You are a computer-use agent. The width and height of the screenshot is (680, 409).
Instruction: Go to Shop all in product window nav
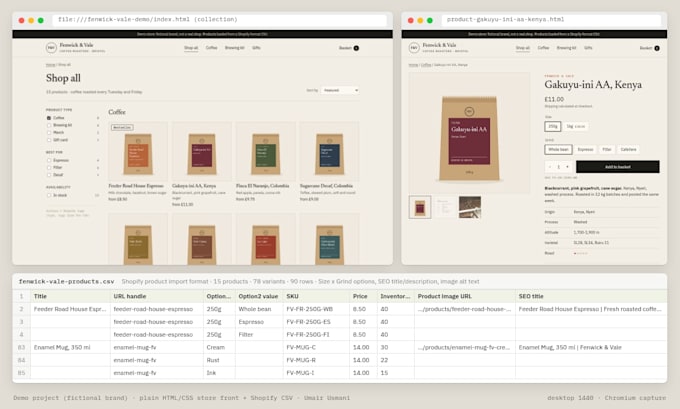pyautogui.click(x=523, y=48)
